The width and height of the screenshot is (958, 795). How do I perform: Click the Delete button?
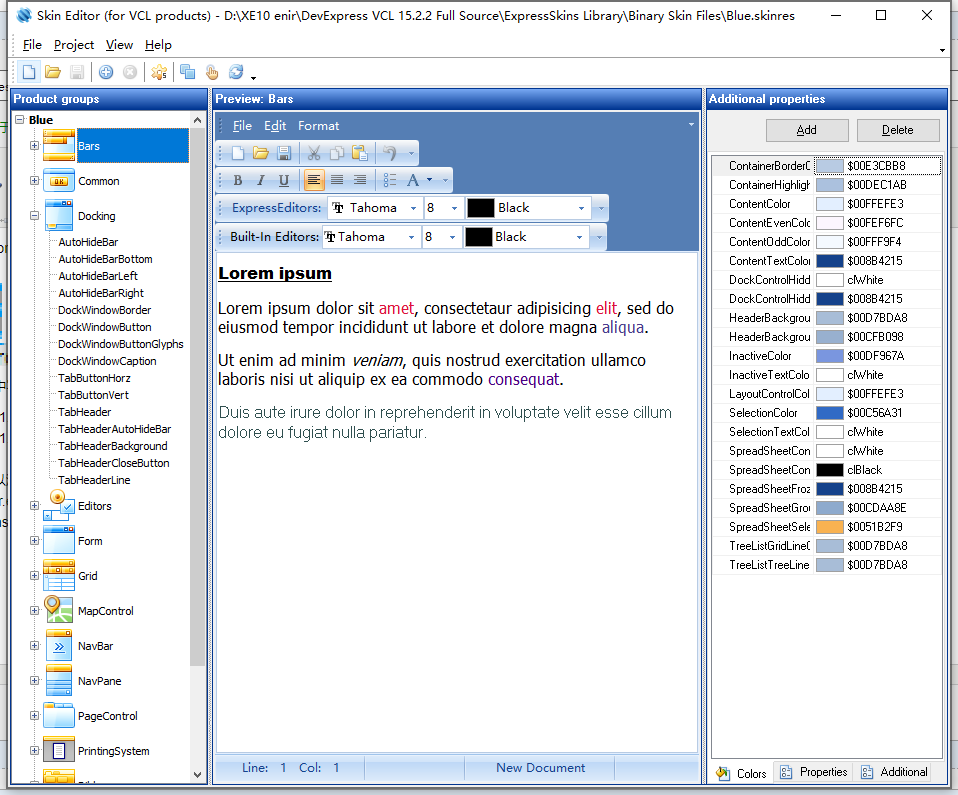[898, 130]
